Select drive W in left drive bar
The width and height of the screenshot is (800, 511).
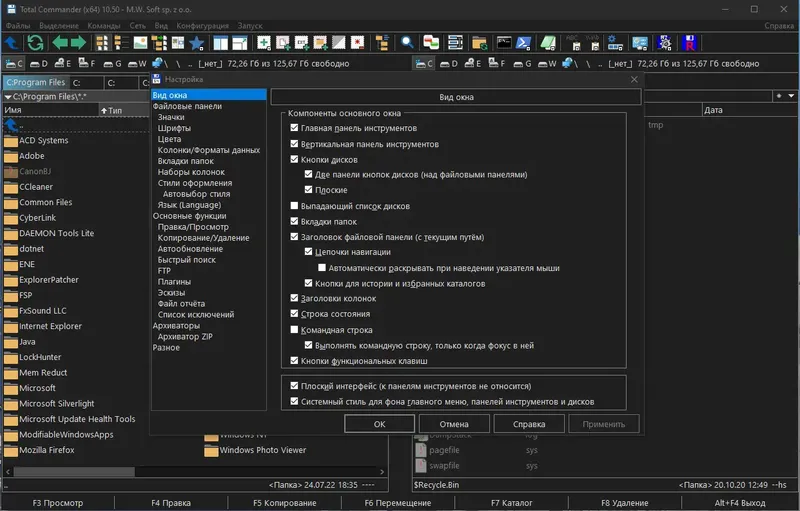click(137, 64)
